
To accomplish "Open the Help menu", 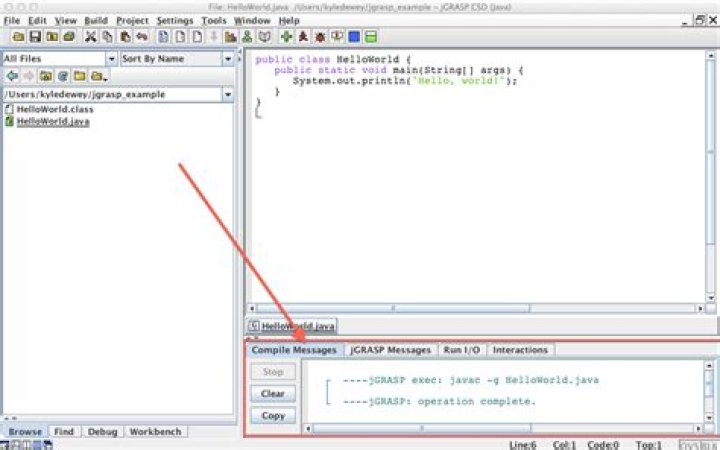I will (x=289, y=21).
